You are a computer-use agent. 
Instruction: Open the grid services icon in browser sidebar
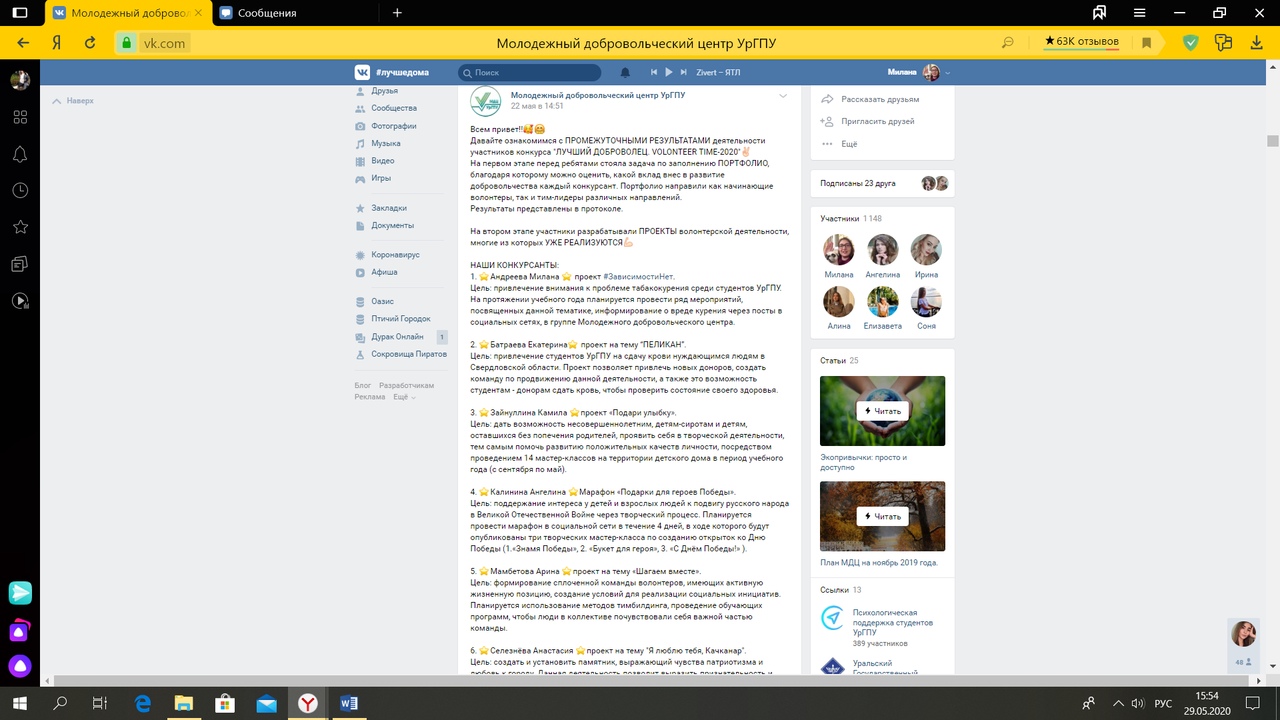(x=20, y=117)
